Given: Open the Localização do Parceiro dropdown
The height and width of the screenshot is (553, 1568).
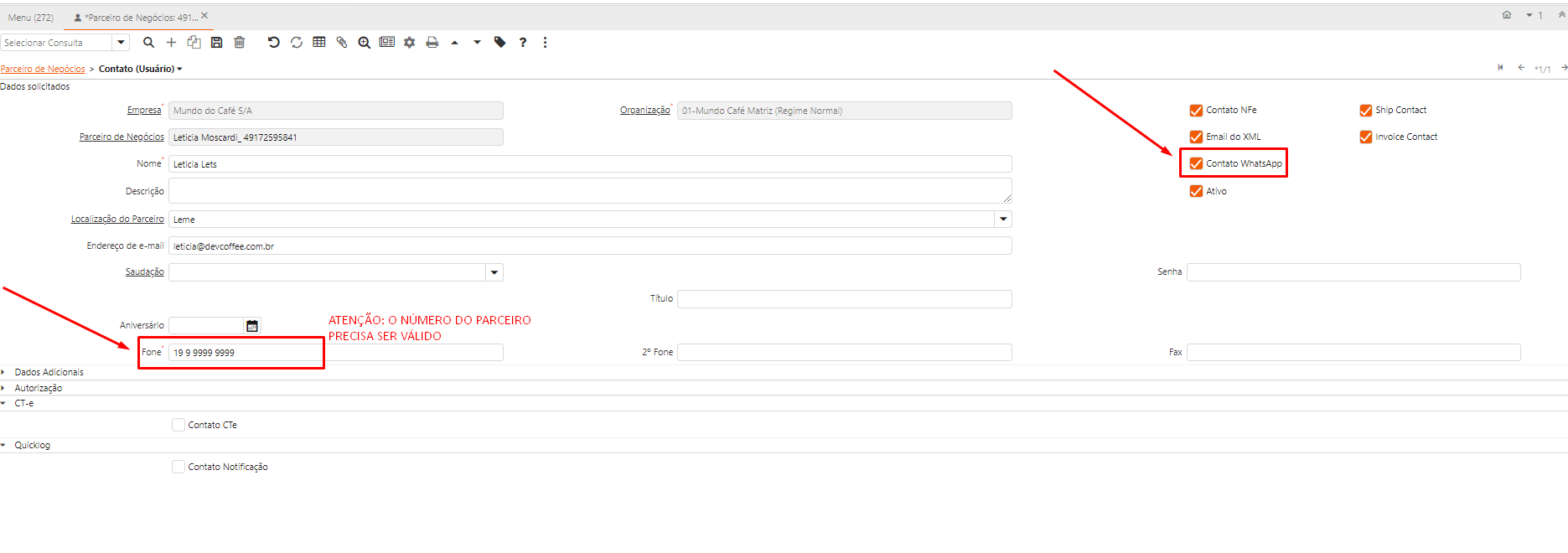Looking at the screenshot, I should 1003,220.
